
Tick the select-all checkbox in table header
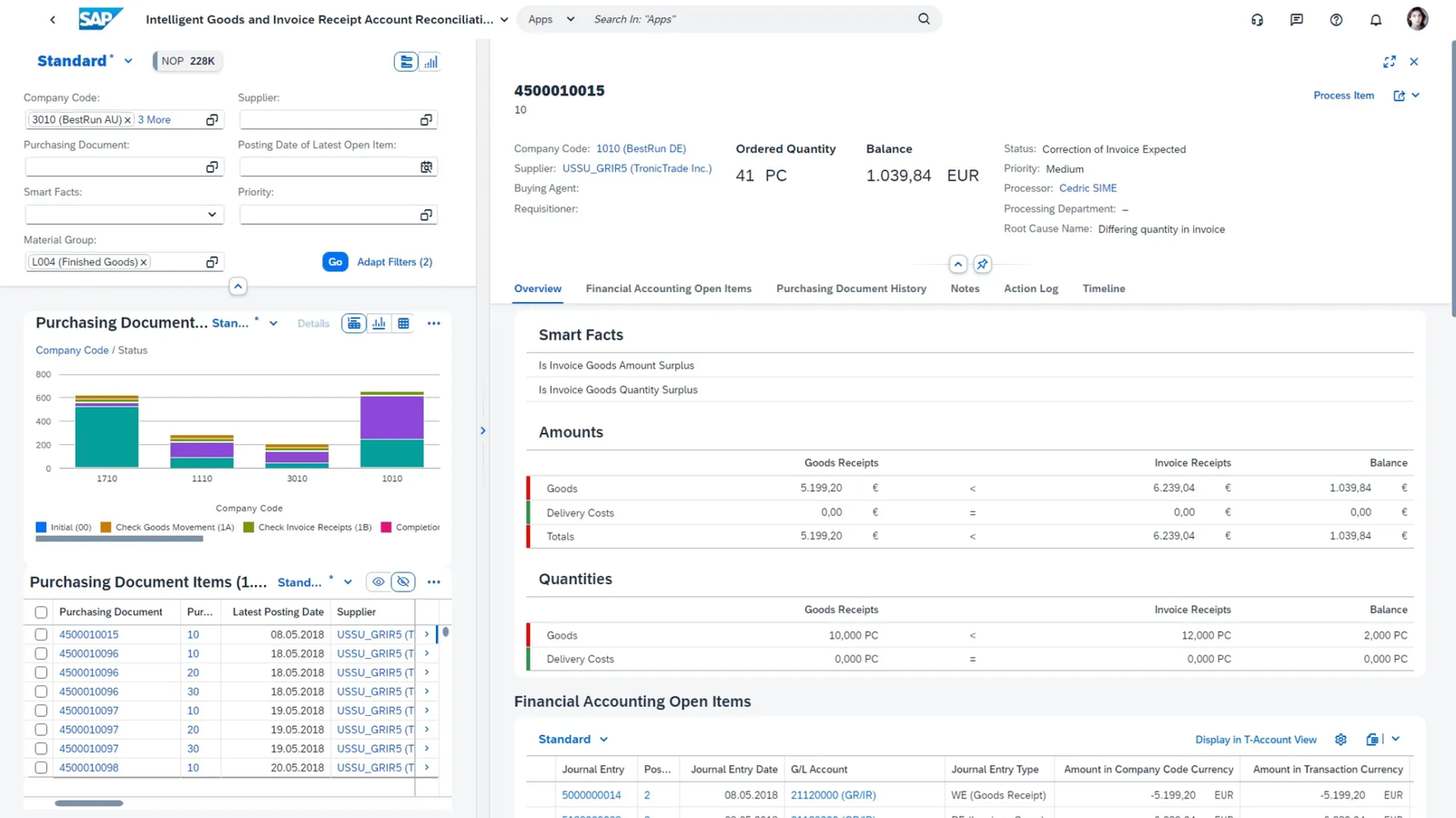[x=41, y=612]
